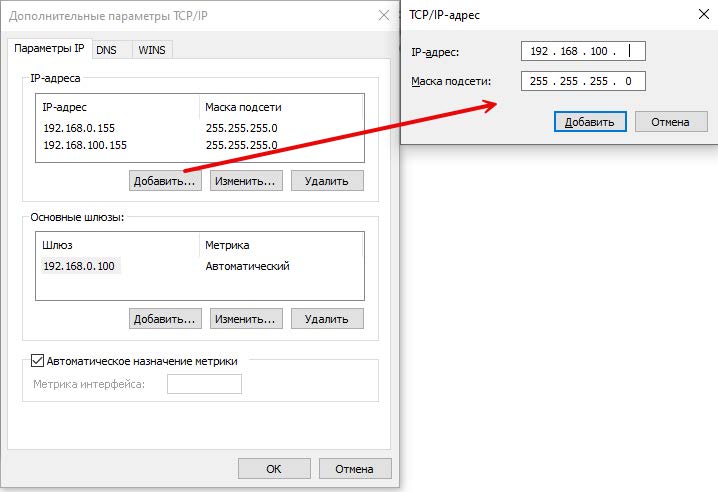The width and height of the screenshot is (718, 492).
Task: Select IP address row 192.168.100.155
Action: point(85,145)
